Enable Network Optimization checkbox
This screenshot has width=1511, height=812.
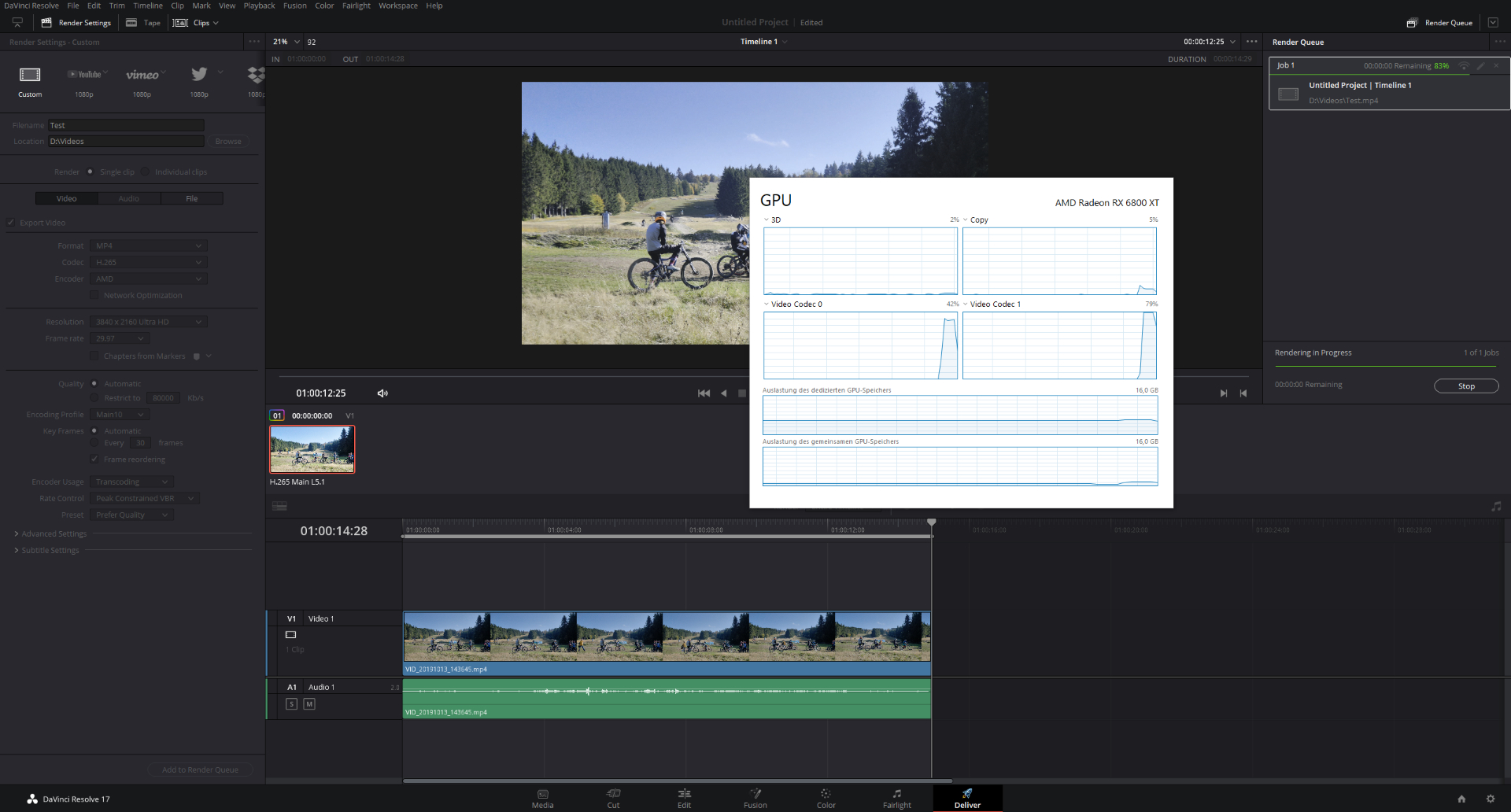[94, 295]
